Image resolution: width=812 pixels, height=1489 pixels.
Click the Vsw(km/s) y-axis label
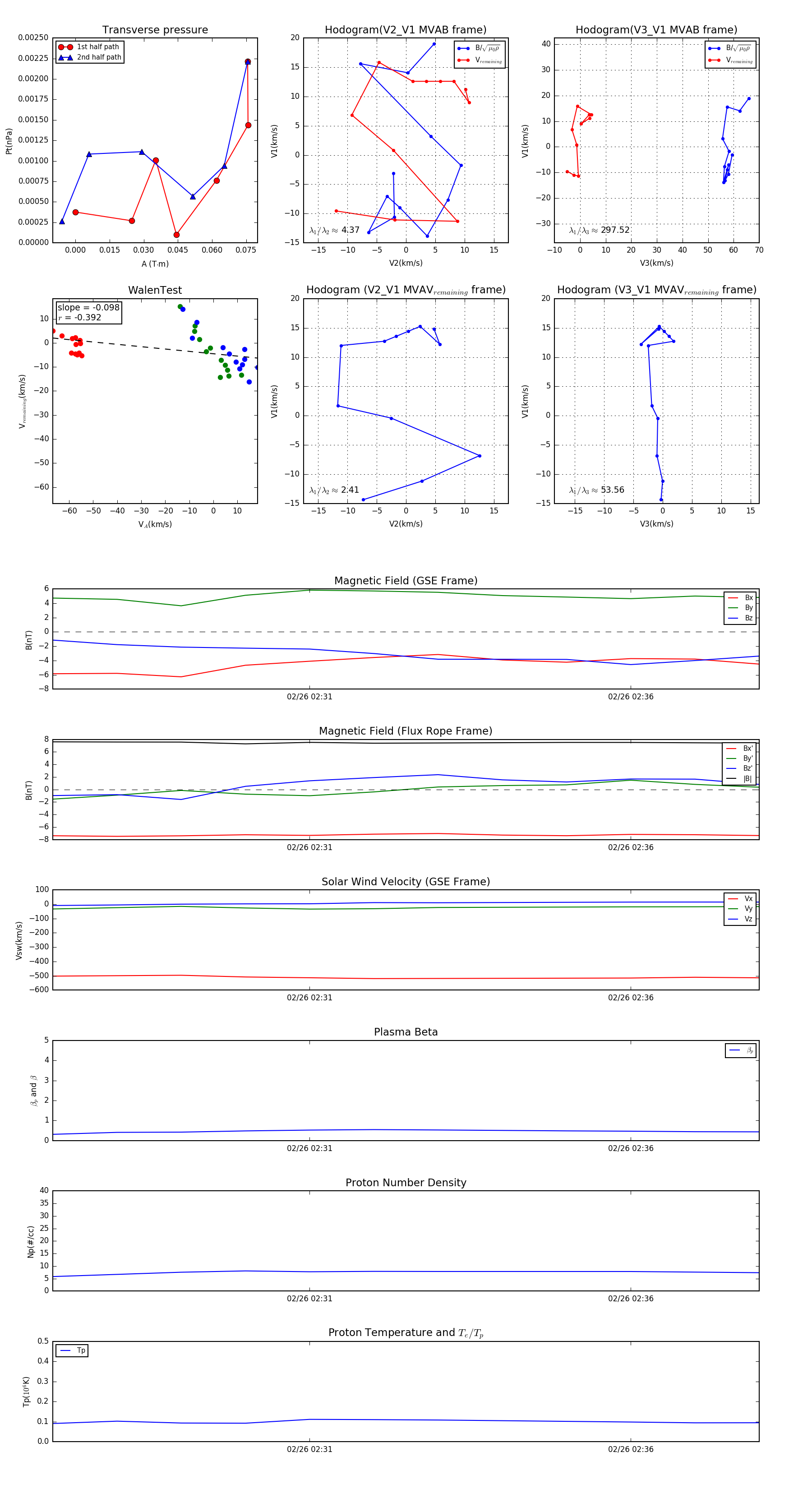click(x=19, y=940)
